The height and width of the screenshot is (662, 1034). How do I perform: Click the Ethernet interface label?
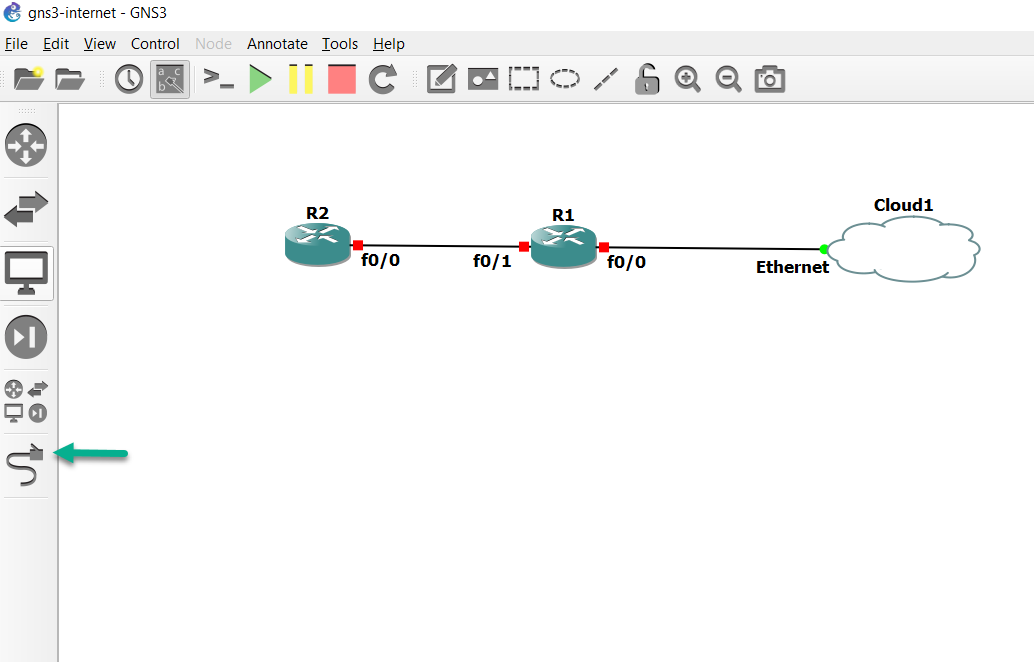(x=792, y=267)
